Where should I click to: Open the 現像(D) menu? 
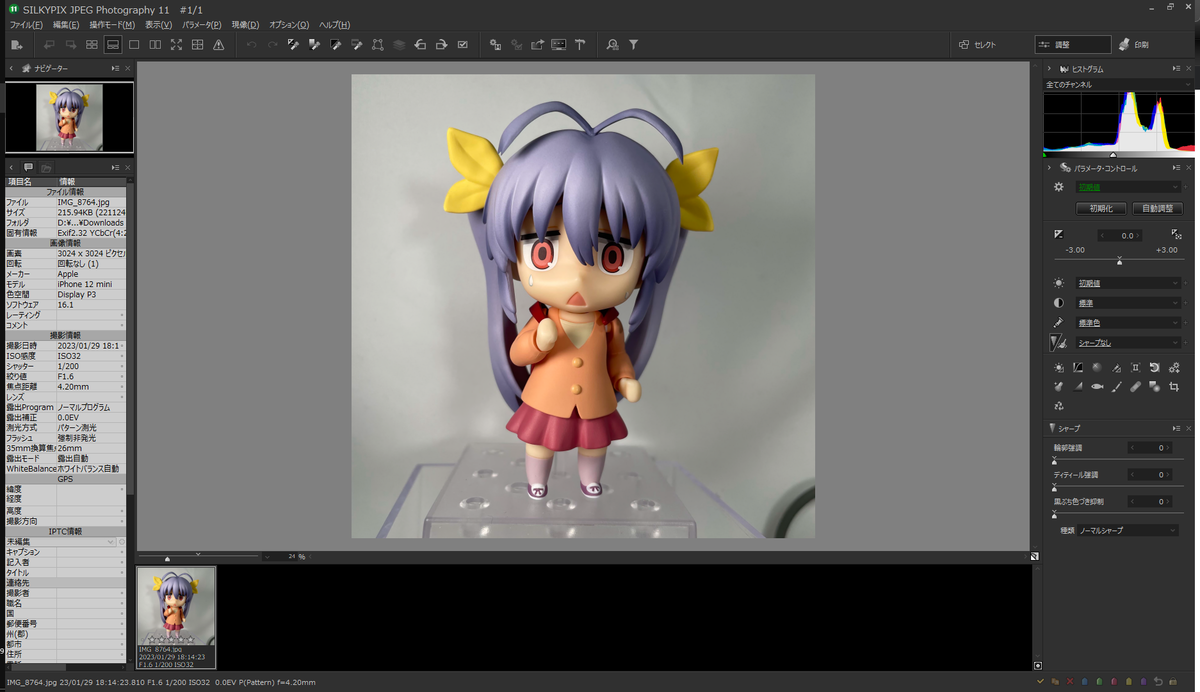pos(245,24)
